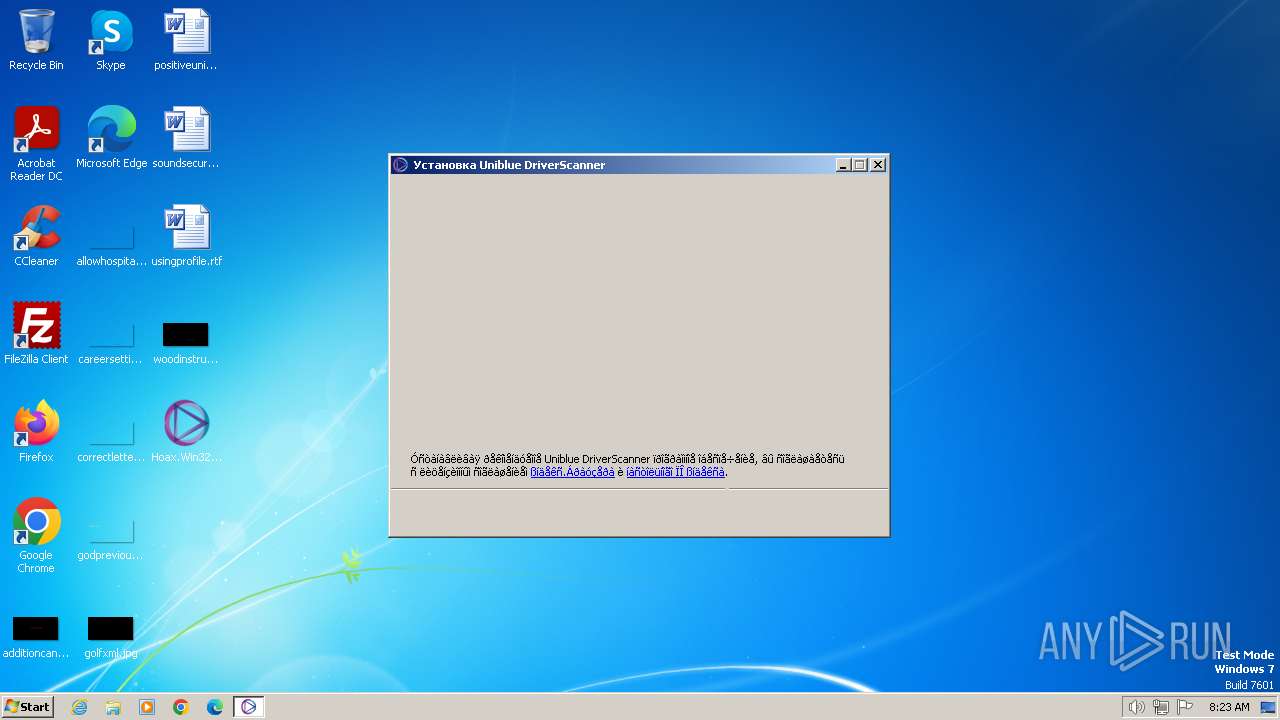1280x720 pixels.
Task: Open Windows Media Player taskbar icon
Action: pos(147,707)
